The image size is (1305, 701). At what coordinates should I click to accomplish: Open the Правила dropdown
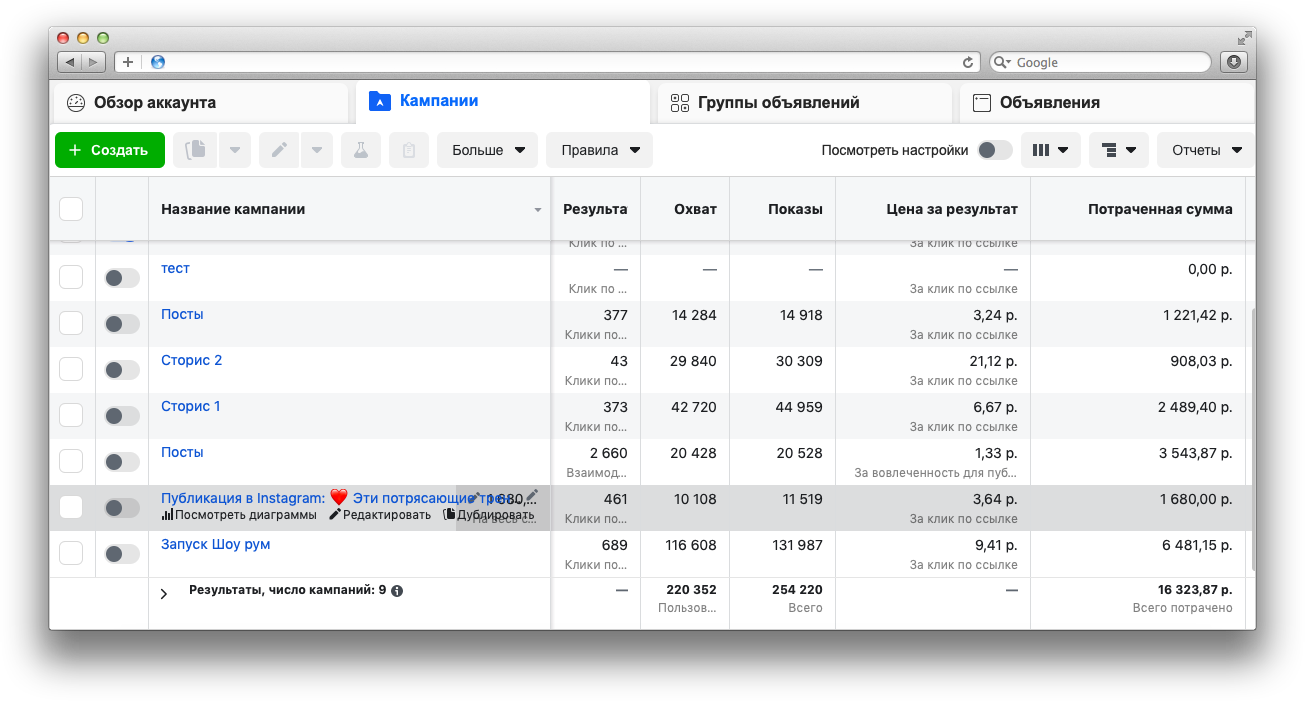coord(600,150)
